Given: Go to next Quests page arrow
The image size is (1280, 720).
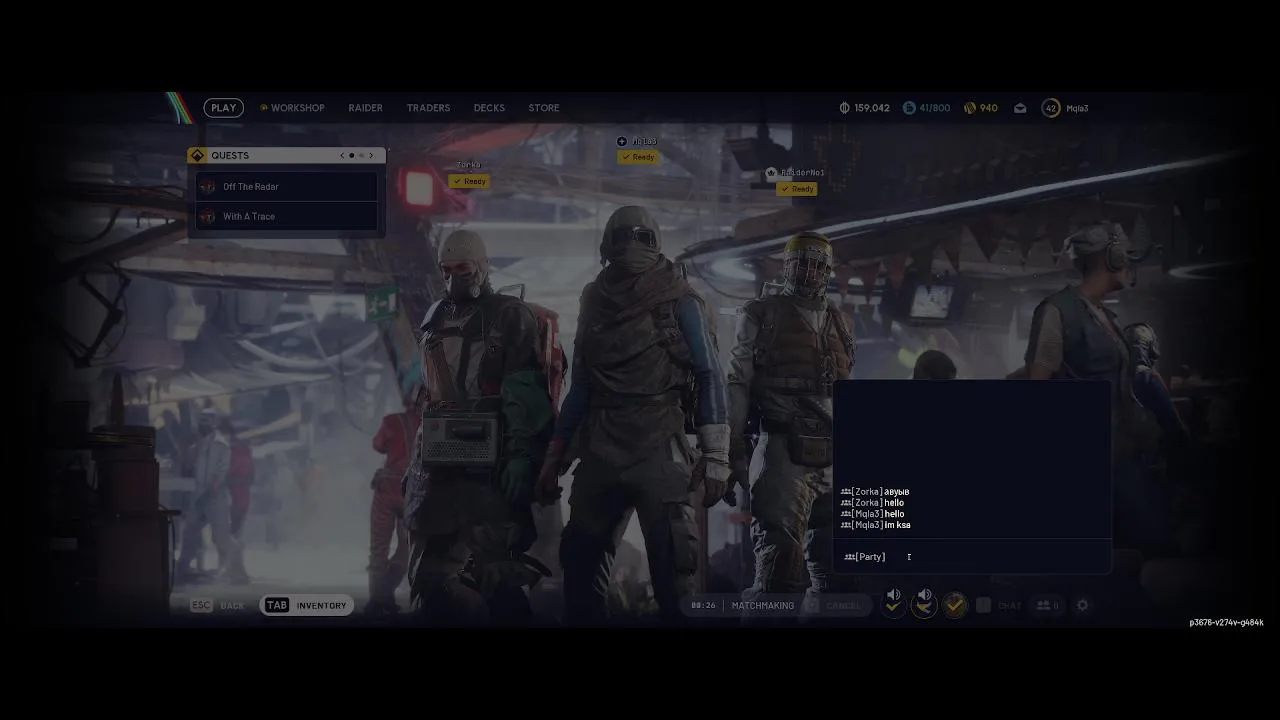Looking at the screenshot, I should pos(371,155).
